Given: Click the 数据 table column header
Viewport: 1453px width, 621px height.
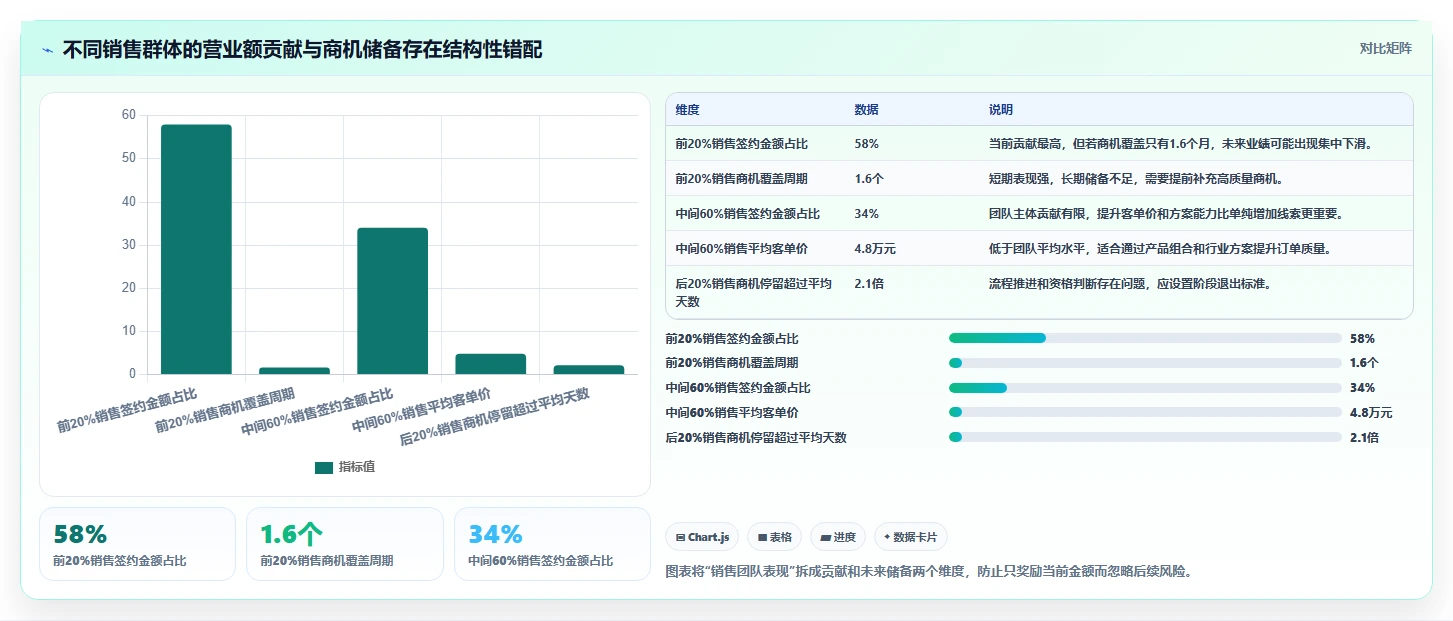Looking at the screenshot, I should [x=866, y=109].
